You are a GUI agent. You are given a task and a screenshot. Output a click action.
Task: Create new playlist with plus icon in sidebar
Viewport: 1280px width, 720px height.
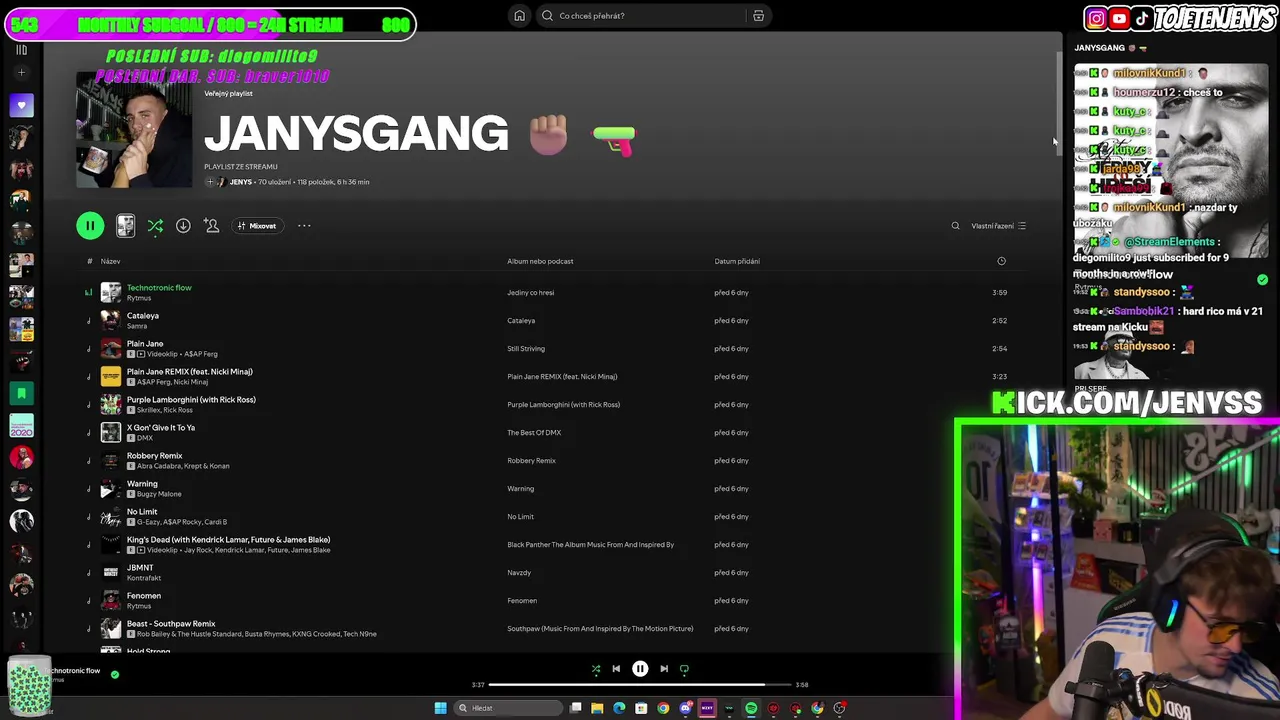pos(21,73)
